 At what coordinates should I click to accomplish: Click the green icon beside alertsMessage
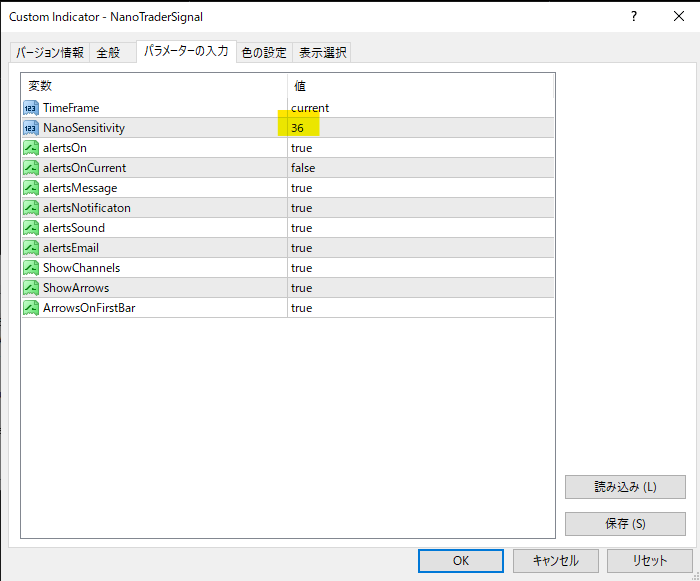click(x=31, y=188)
